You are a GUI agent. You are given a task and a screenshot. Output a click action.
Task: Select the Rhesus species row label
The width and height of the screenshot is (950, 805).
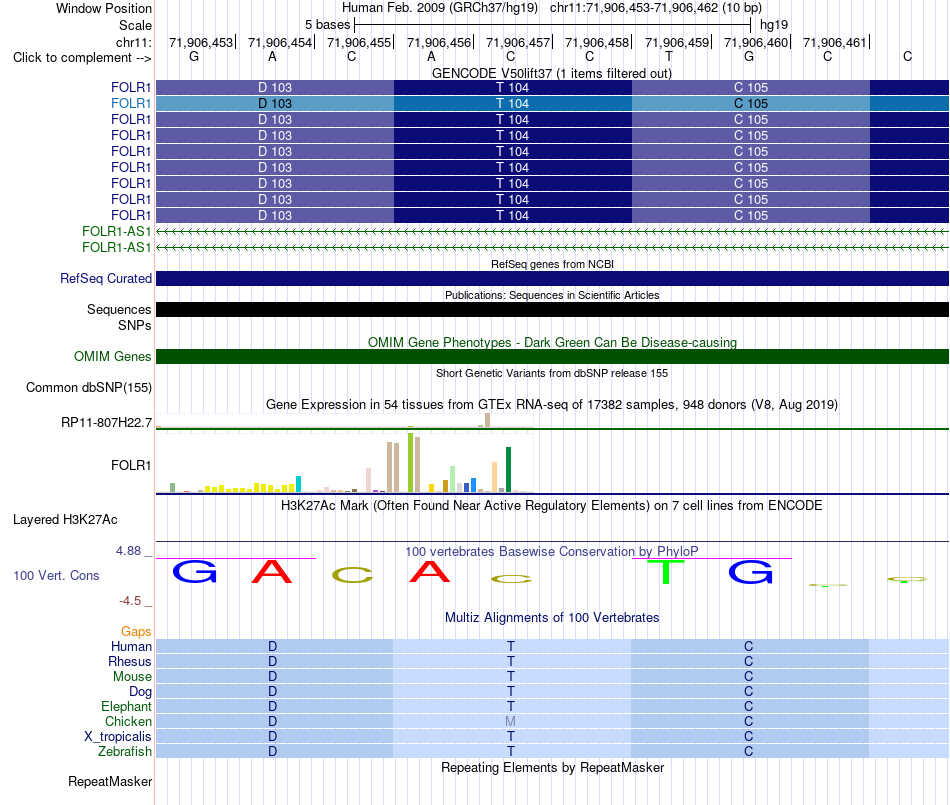[x=130, y=661]
